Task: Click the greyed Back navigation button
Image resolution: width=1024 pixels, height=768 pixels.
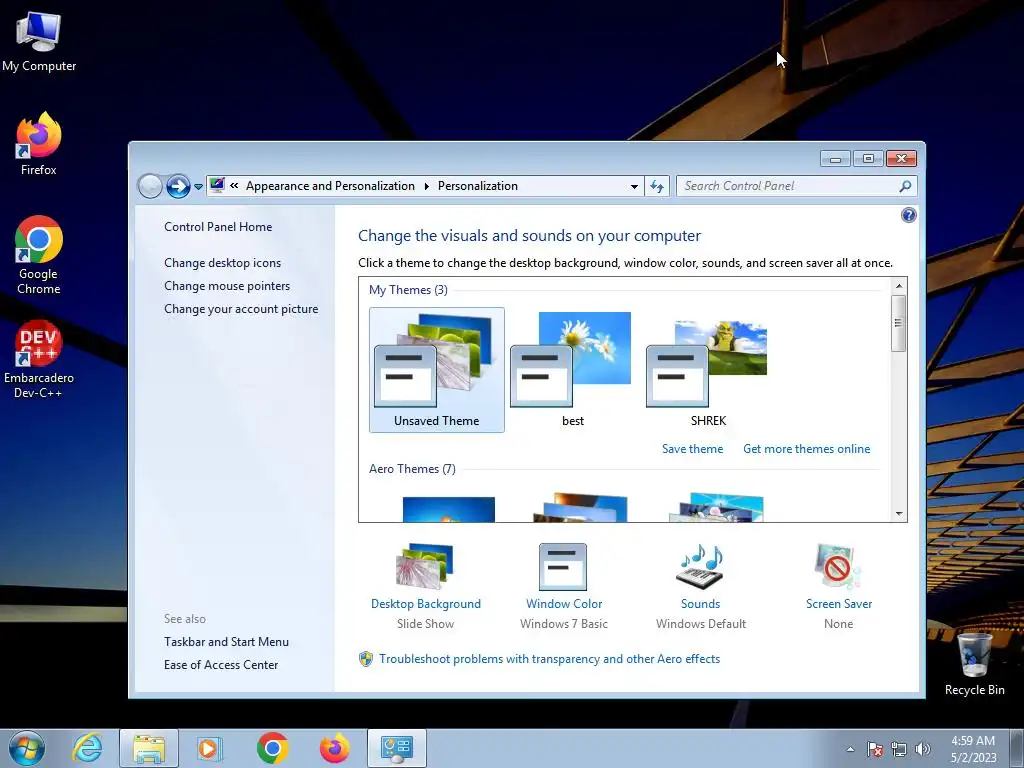Action: [x=150, y=186]
